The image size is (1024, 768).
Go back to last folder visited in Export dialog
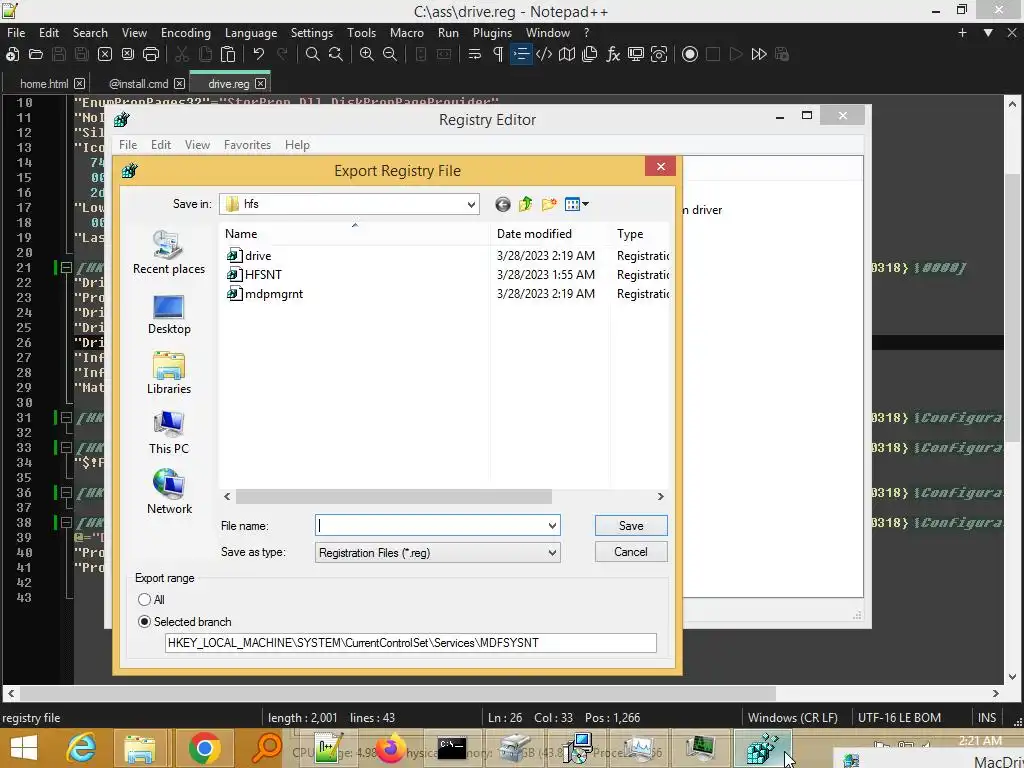[x=502, y=204]
